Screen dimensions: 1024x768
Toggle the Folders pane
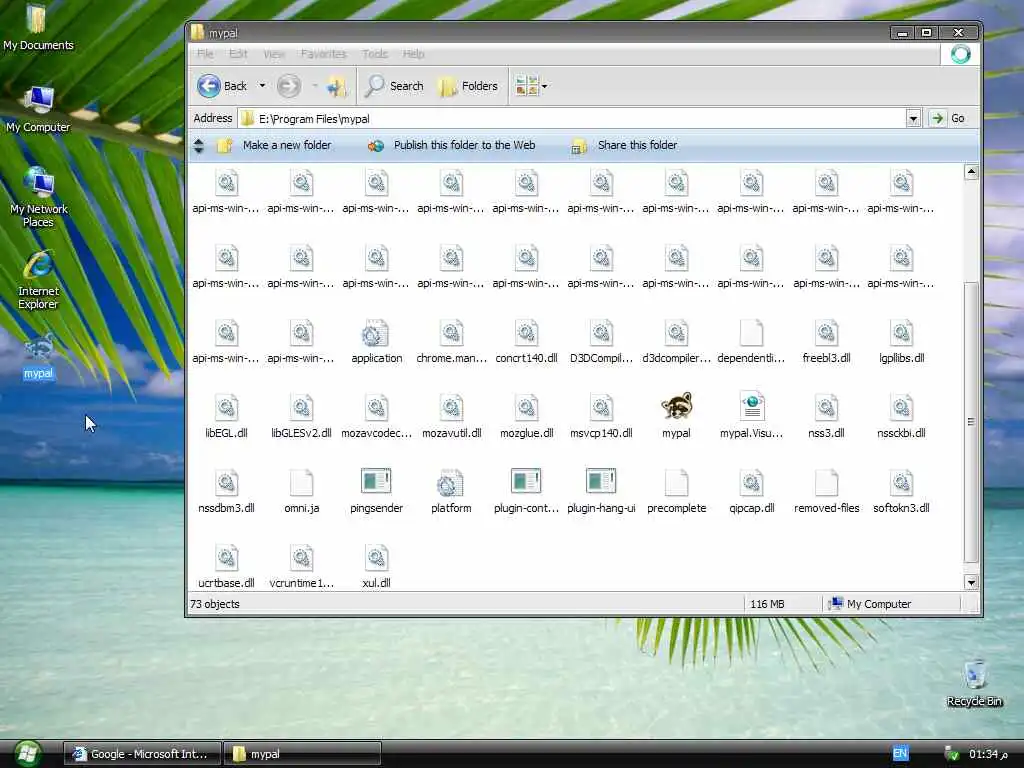click(x=468, y=86)
